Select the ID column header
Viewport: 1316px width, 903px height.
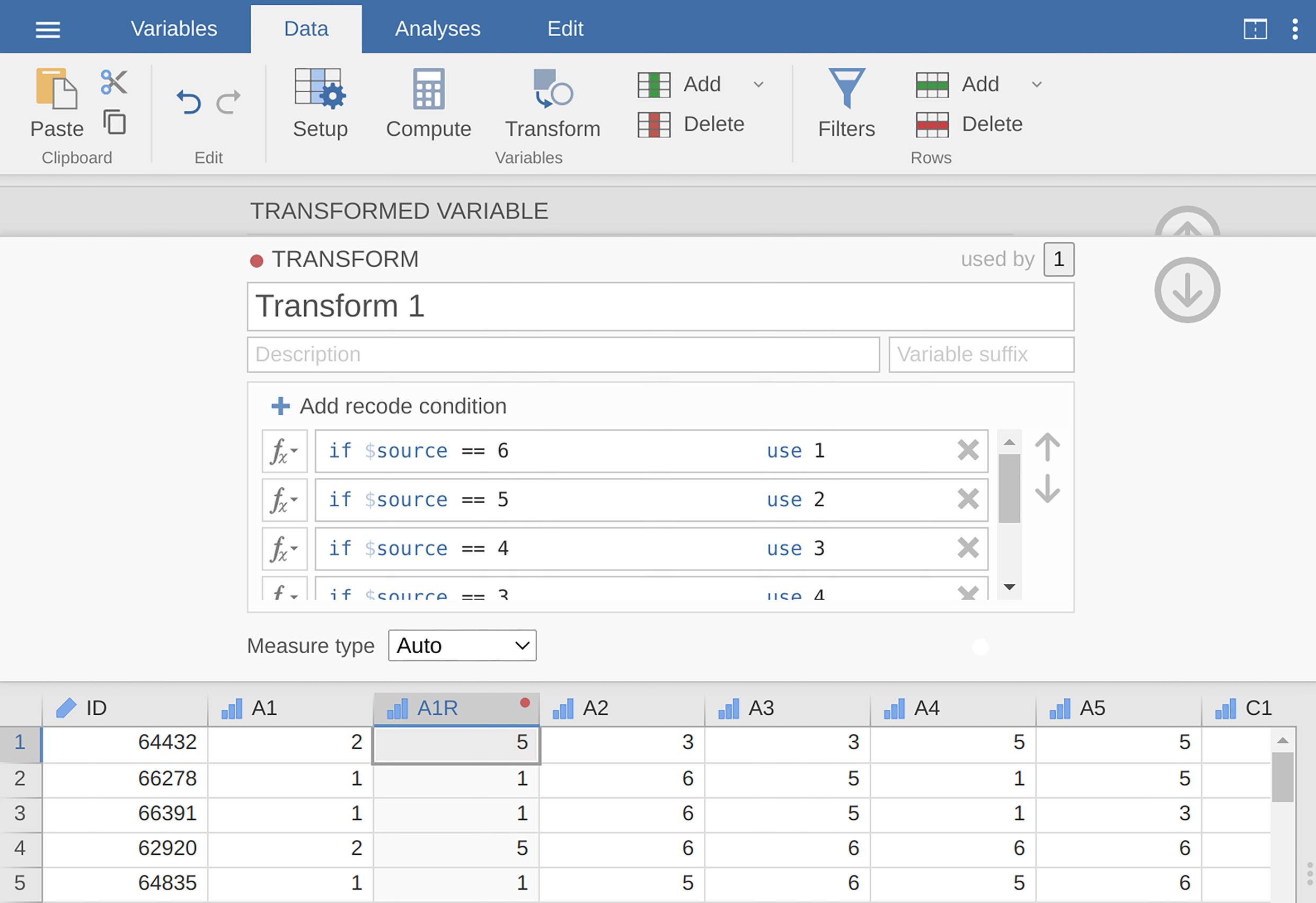(x=125, y=708)
